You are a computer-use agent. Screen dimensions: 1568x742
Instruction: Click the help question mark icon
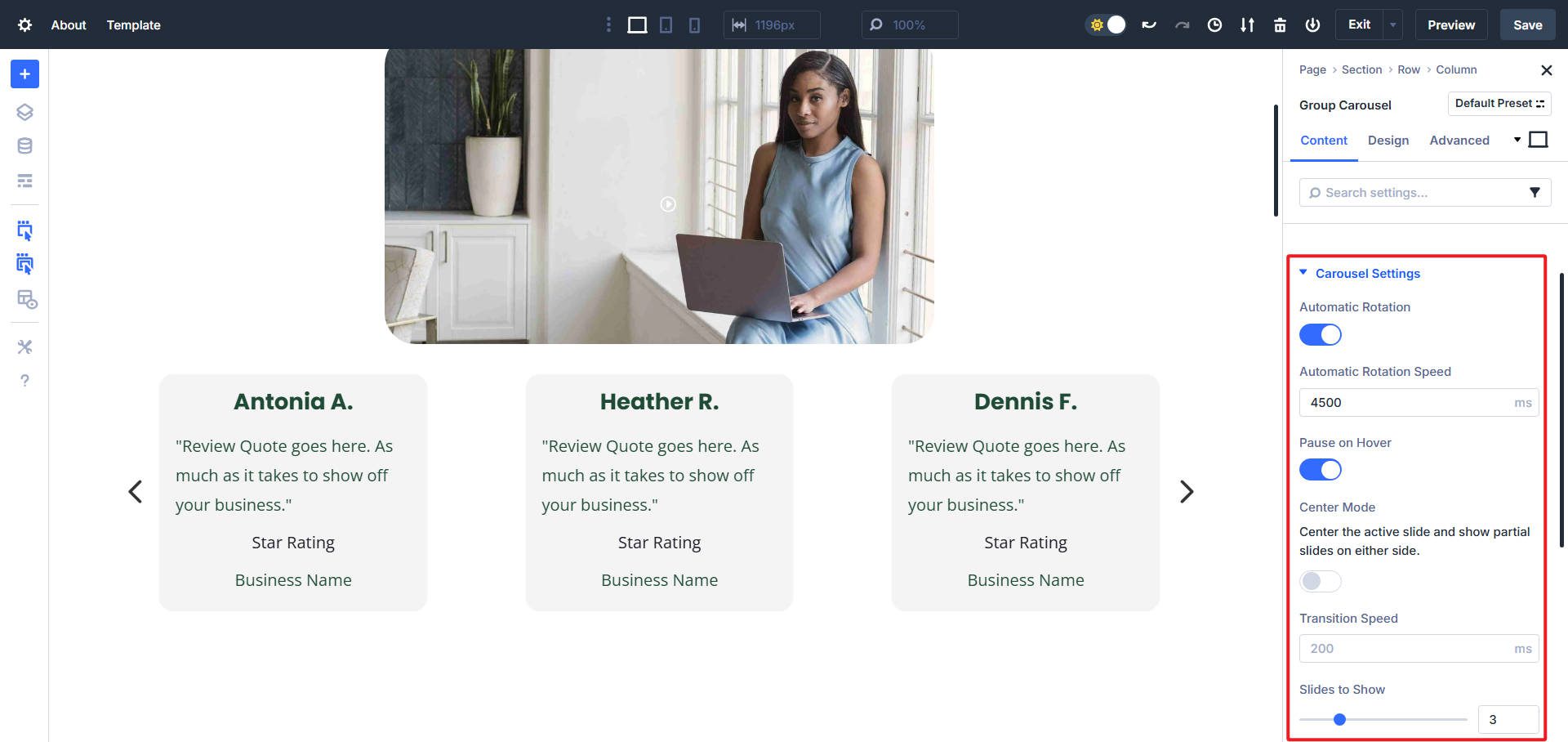(x=24, y=381)
